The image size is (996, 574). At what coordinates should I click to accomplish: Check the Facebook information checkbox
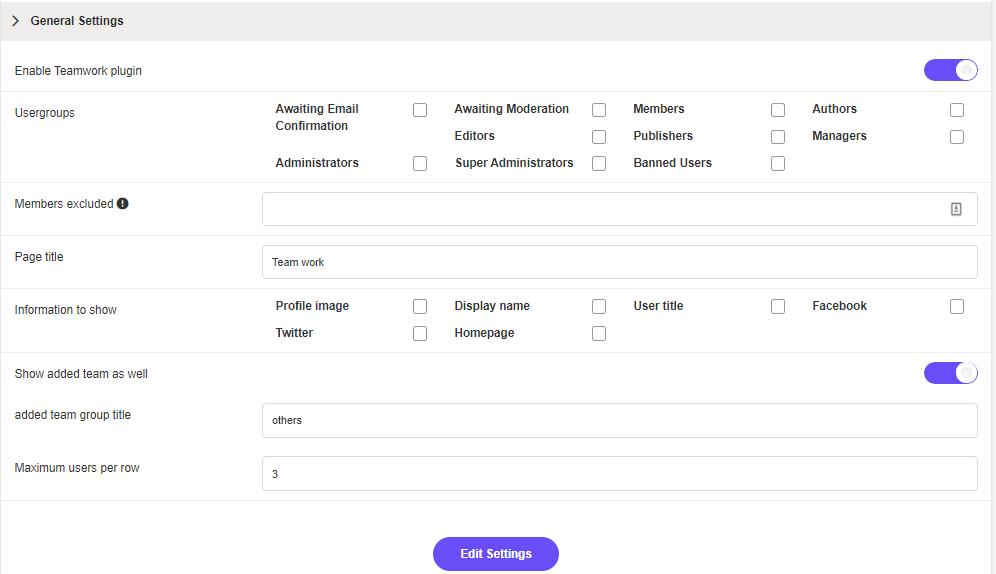pyautogui.click(x=957, y=307)
